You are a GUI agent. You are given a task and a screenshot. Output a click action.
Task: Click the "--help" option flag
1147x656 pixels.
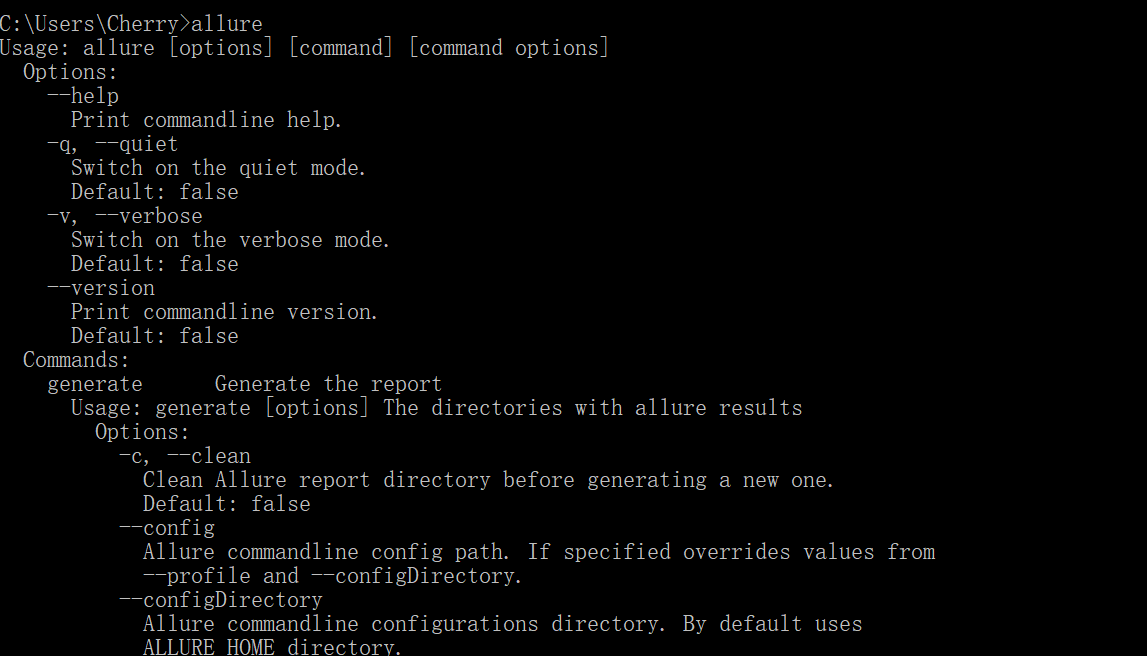point(83,95)
